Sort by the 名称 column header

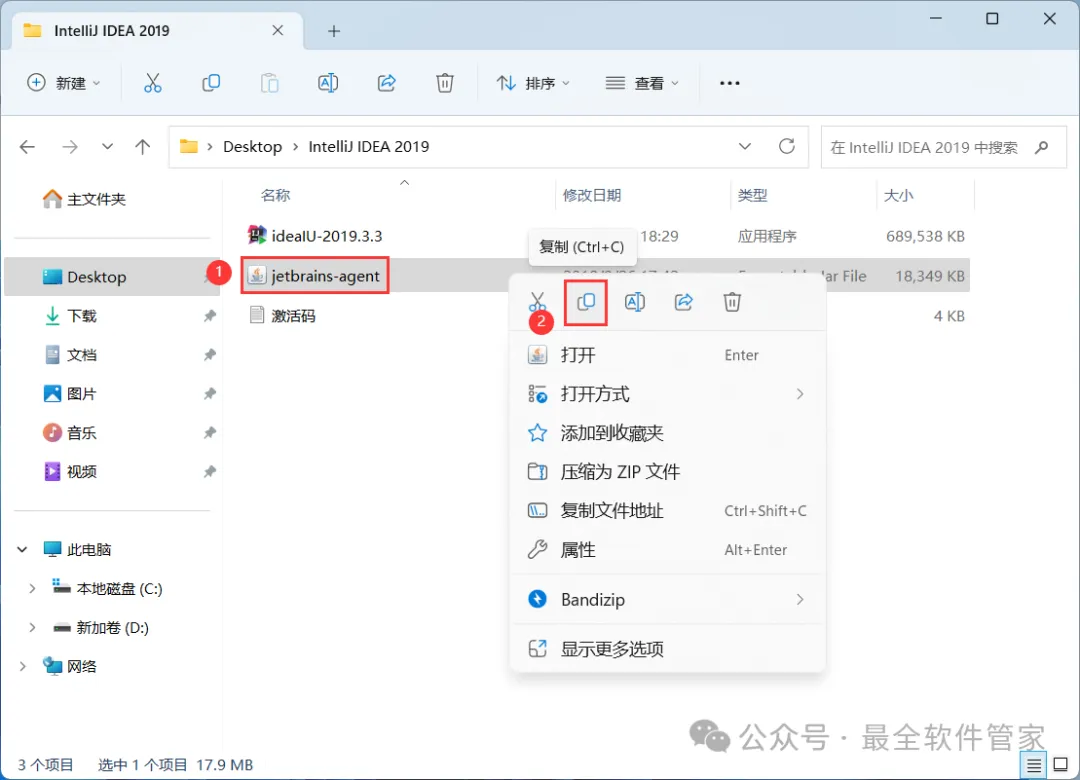point(276,196)
